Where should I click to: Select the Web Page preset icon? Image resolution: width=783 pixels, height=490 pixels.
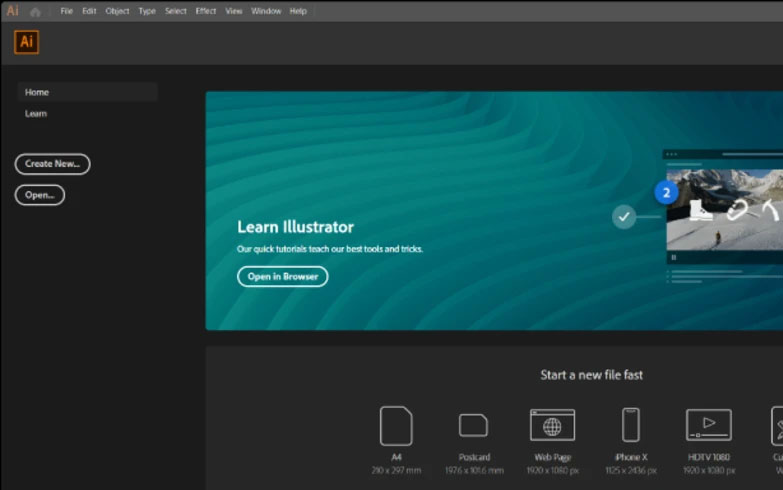pyautogui.click(x=552, y=425)
